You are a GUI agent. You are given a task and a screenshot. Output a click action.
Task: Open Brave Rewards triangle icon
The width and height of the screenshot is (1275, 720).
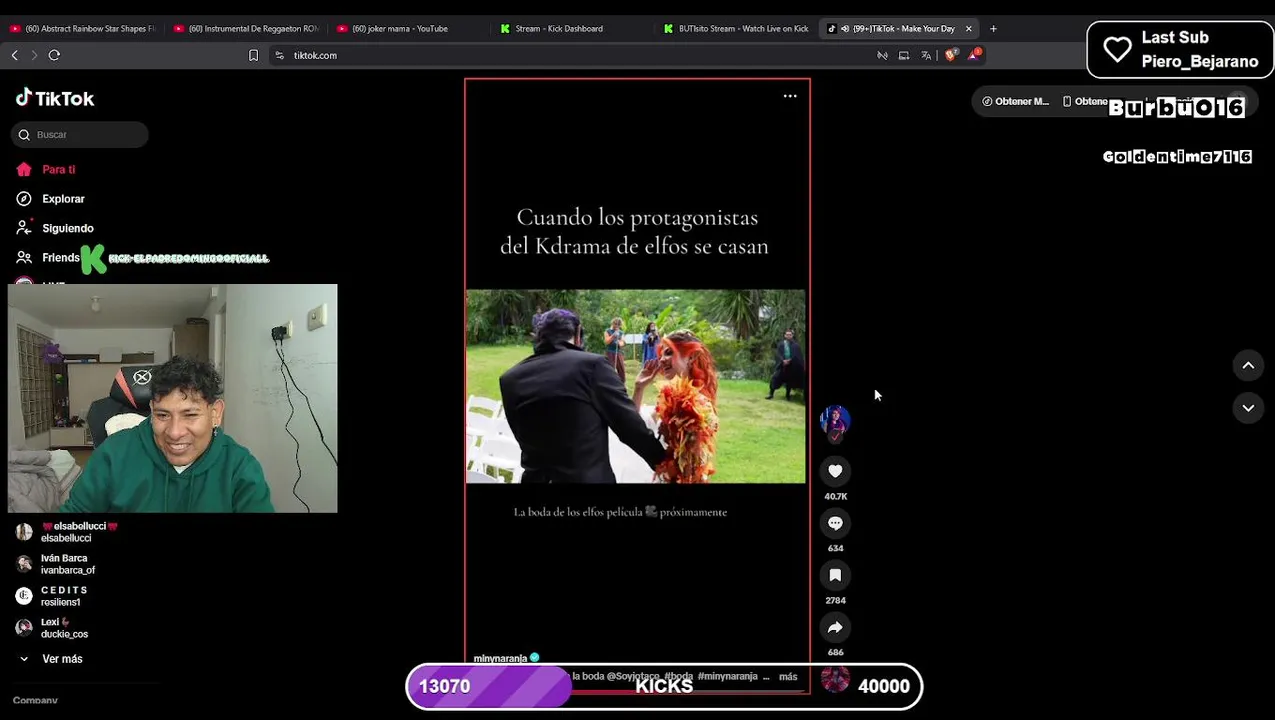click(974, 54)
